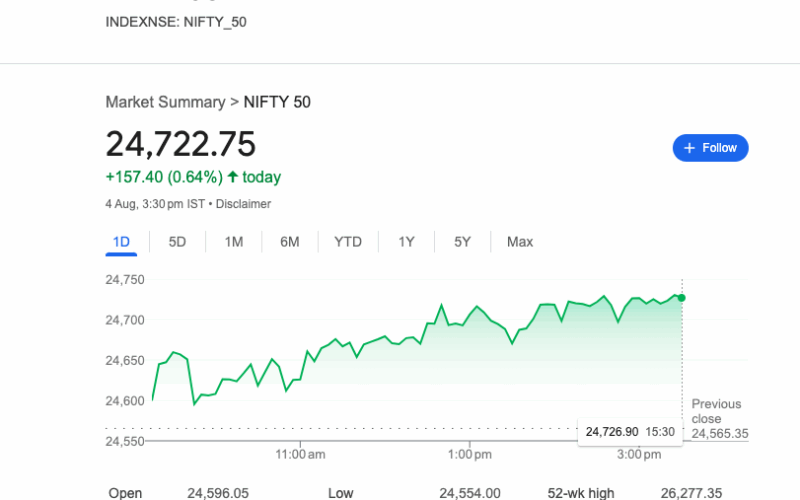Select the 5Y range tab
This screenshot has height=500, width=800.
point(462,242)
